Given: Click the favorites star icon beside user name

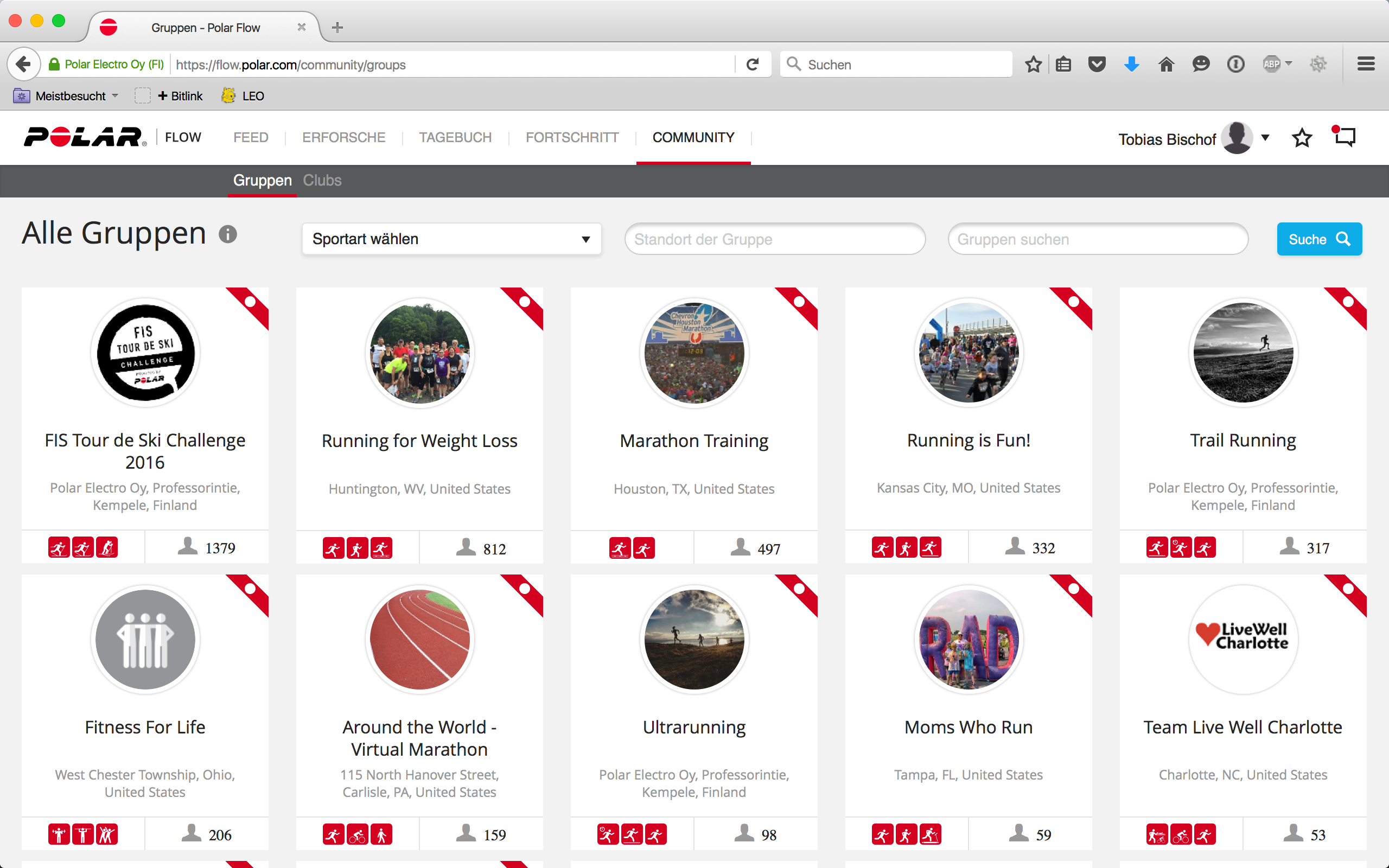Looking at the screenshot, I should tap(1302, 138).
